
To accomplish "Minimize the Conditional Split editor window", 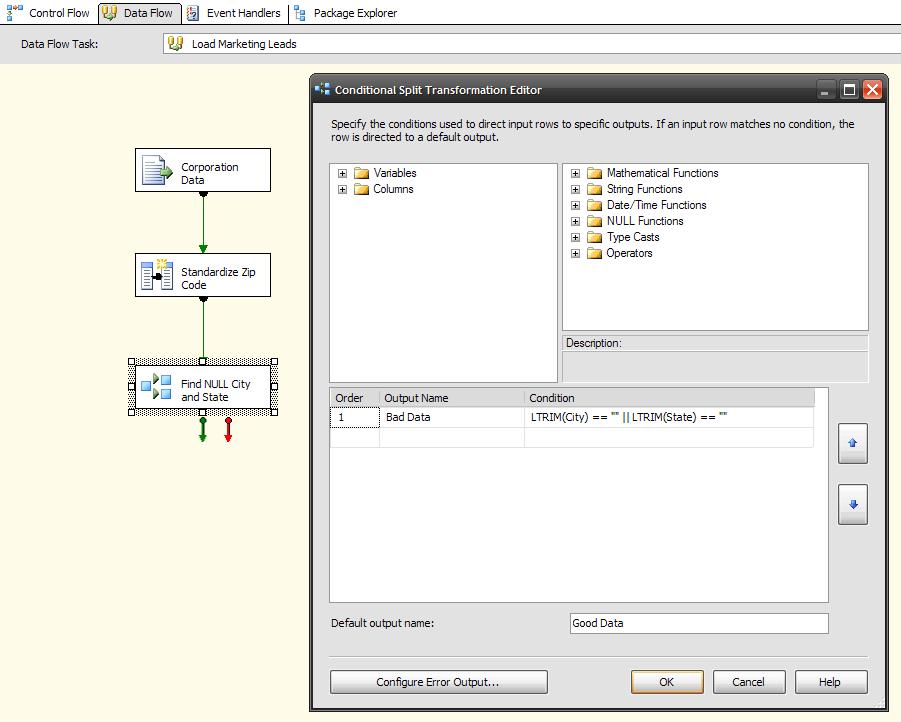I will coord(825,90).
